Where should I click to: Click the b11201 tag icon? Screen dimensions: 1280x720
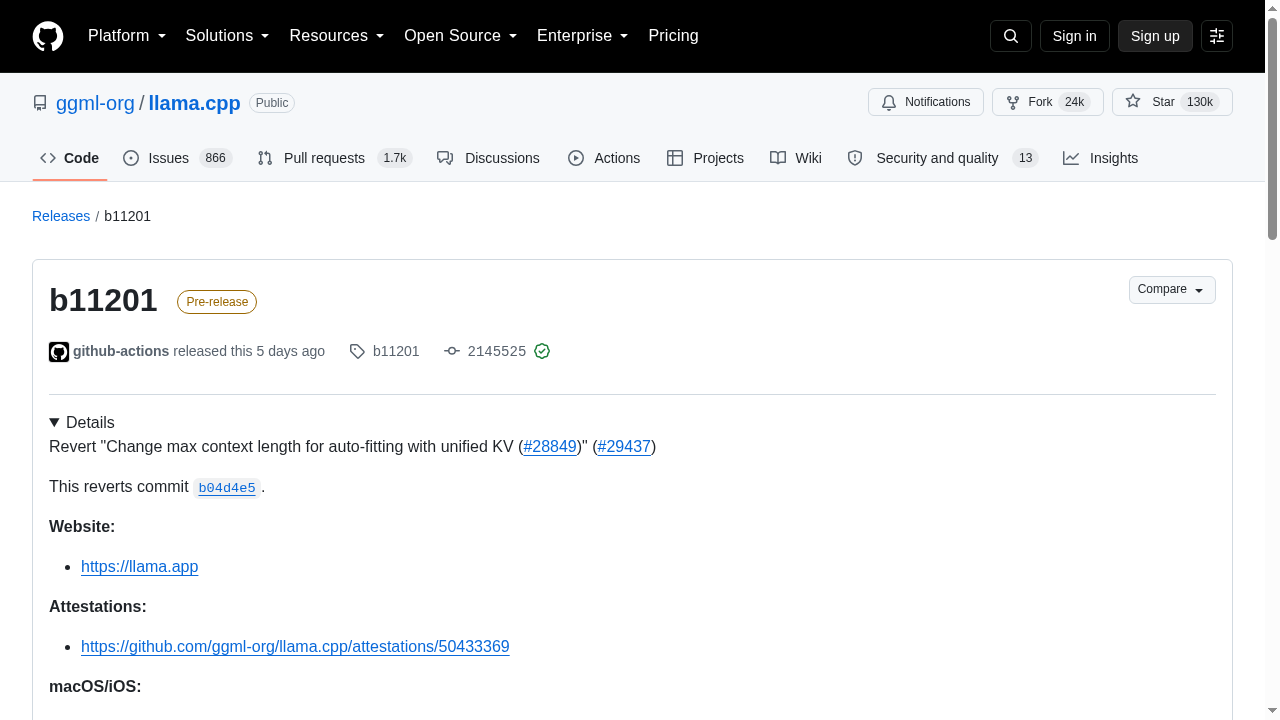click(x=357, y=351)
